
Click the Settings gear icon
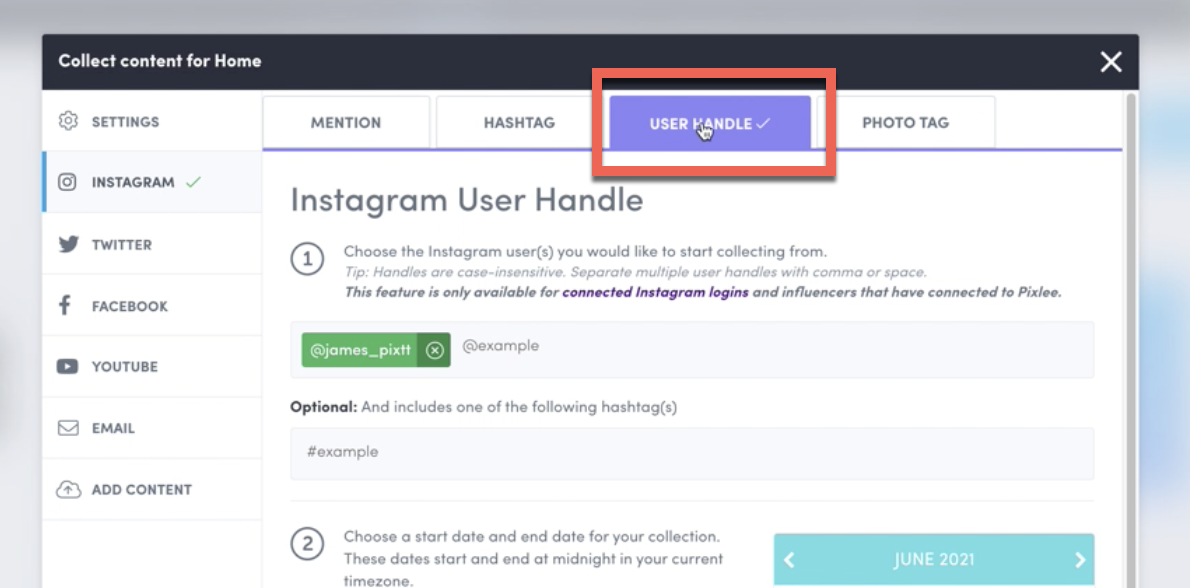(x=68, y=121)
